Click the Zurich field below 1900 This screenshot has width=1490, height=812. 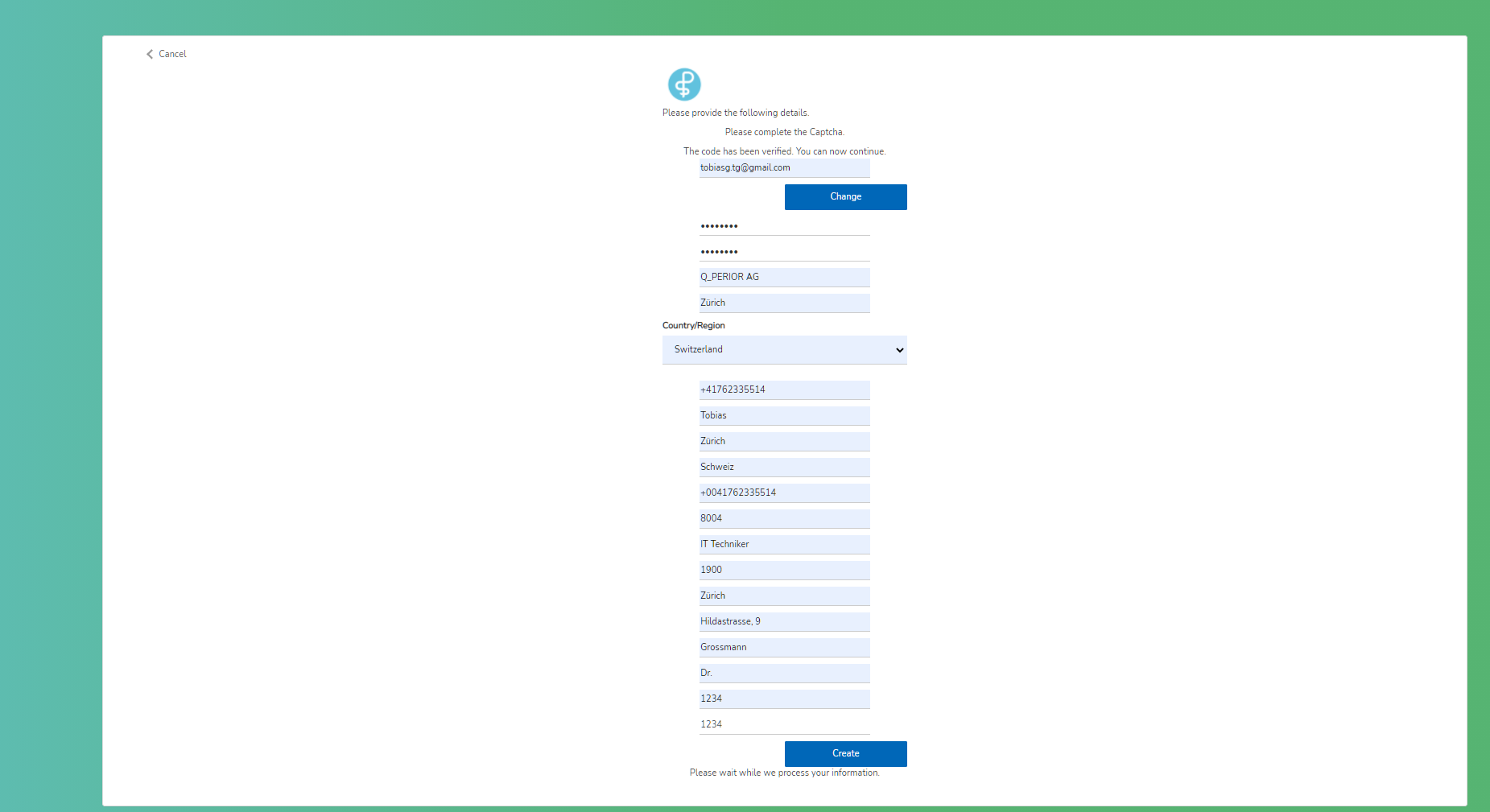click(784, 596)
